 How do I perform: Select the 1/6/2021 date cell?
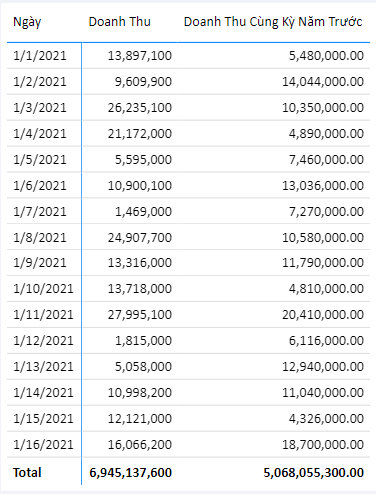pyautogui.click(x=40, y=186)
